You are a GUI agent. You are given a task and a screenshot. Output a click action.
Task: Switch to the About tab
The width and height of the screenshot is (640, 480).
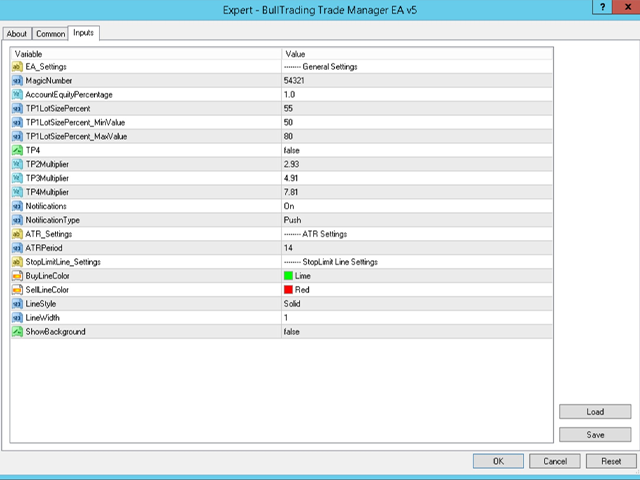pyautogui.click(x=17, y=34)
